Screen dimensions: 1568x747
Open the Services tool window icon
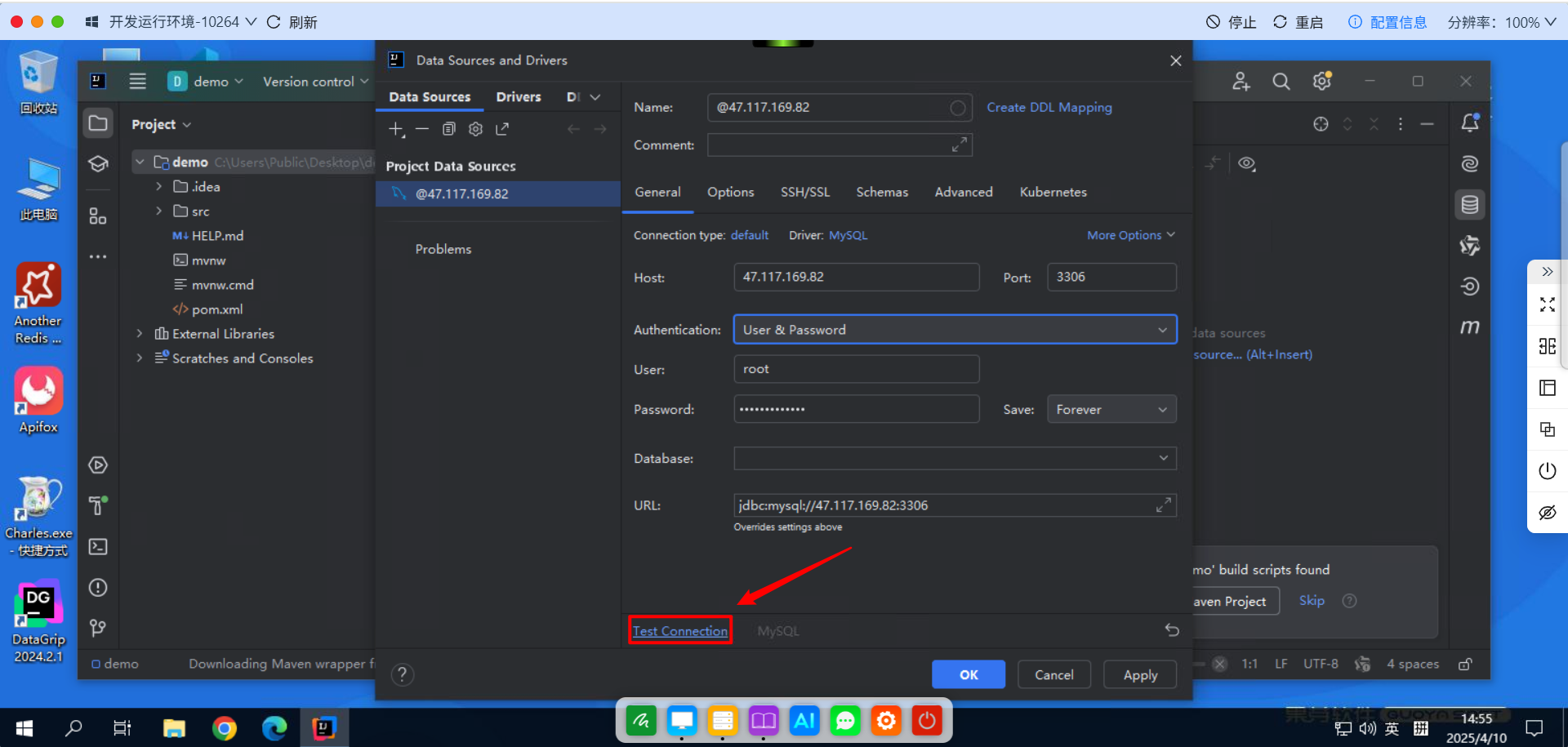point(98,465)
